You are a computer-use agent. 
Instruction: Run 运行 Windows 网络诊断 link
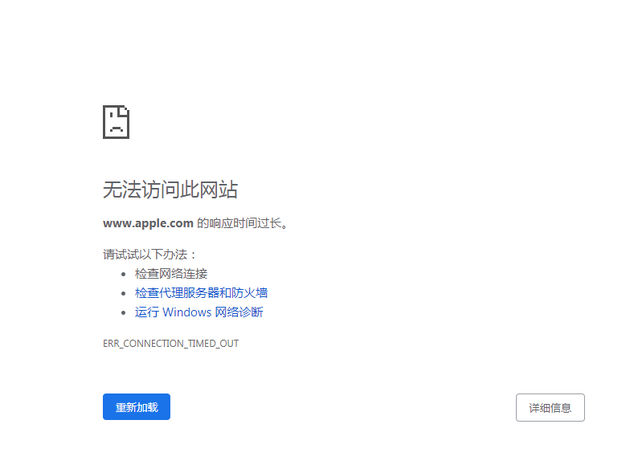coord(199,312)
